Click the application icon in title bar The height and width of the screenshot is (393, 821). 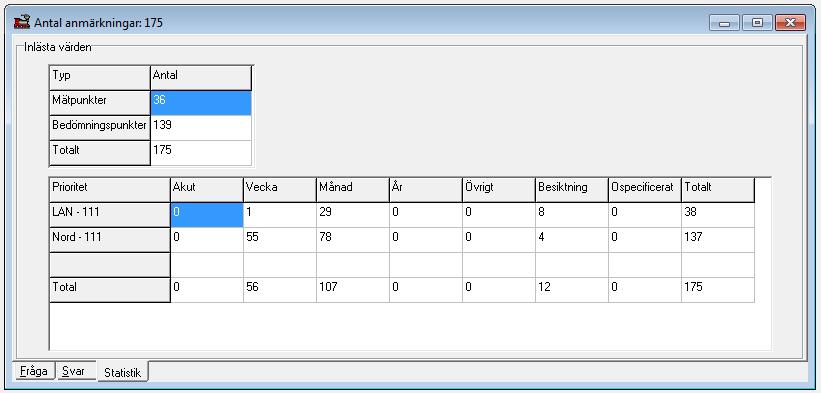22,23
